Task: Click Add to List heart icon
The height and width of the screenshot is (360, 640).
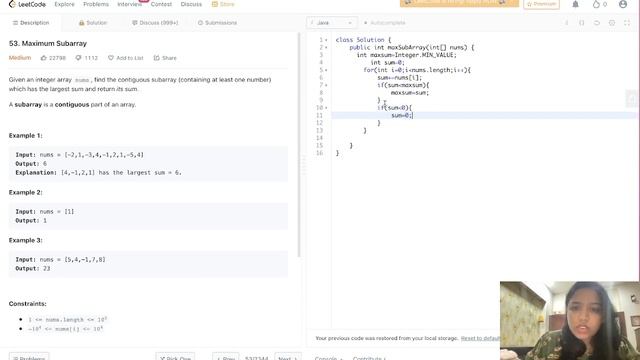Action: click(111, 58)
